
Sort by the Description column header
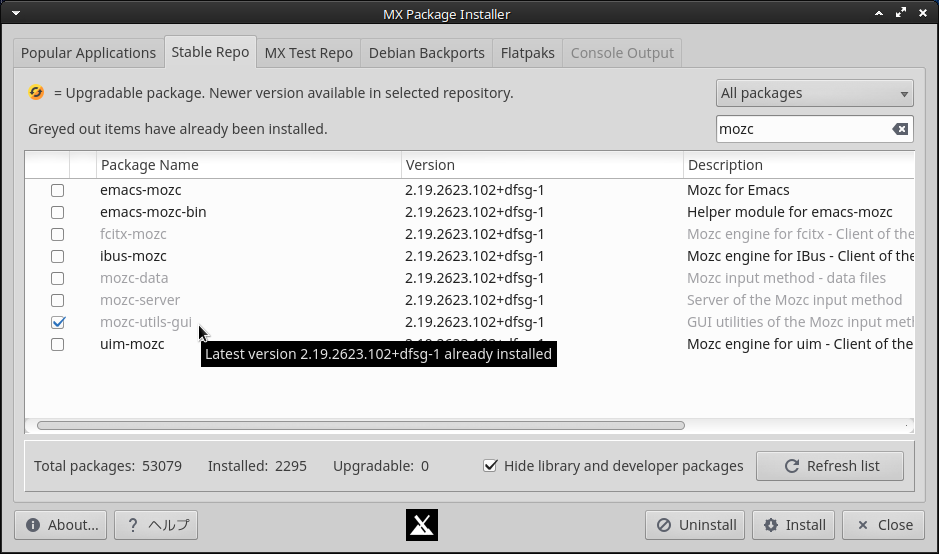click(x=799, y=165)
